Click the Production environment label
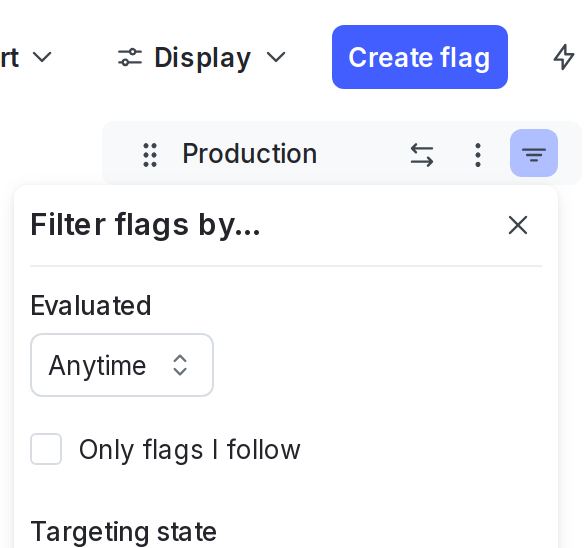 click(x=250, y=153)
